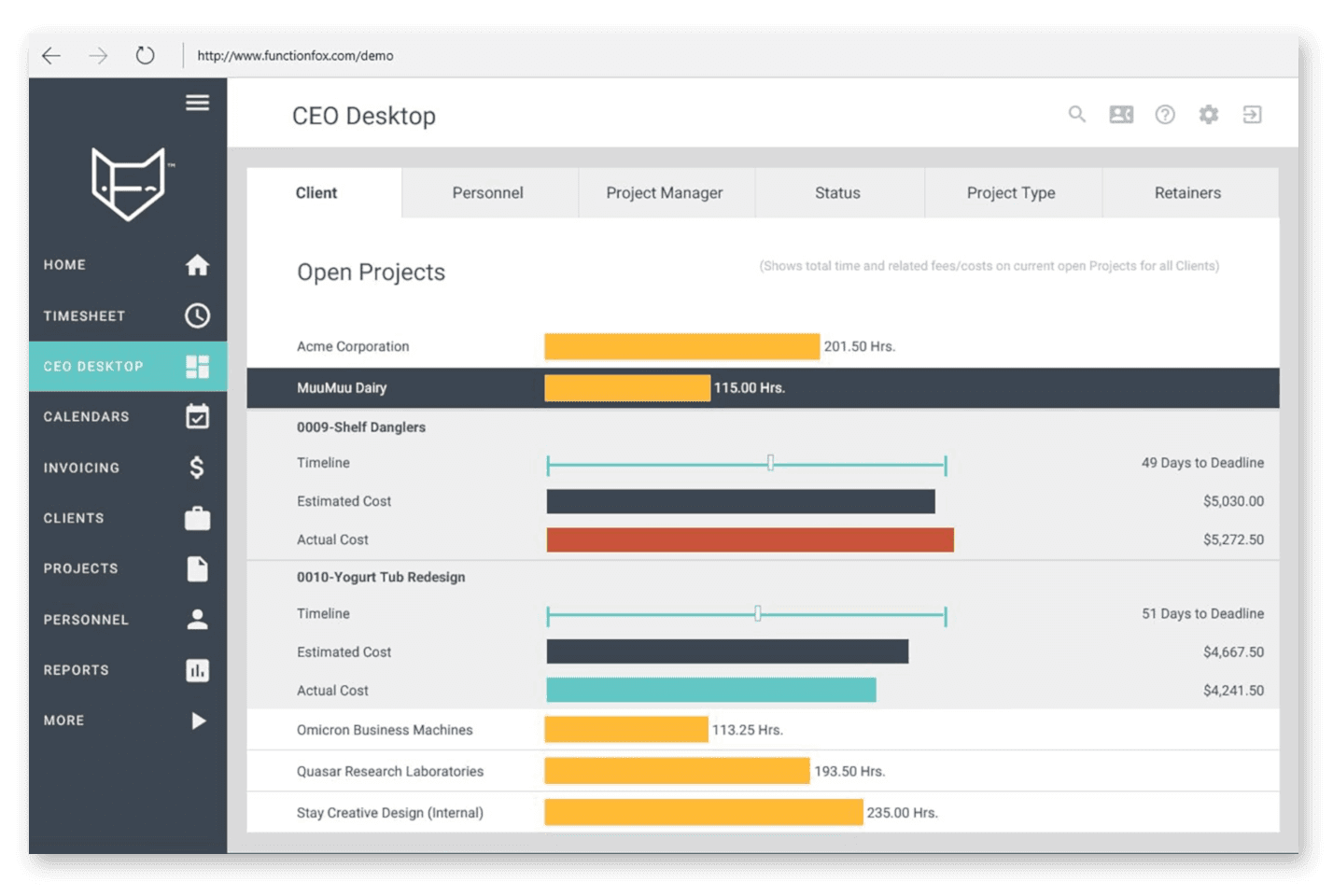
Task: Click the search magnifier icon
Action: click(1077, 114)
